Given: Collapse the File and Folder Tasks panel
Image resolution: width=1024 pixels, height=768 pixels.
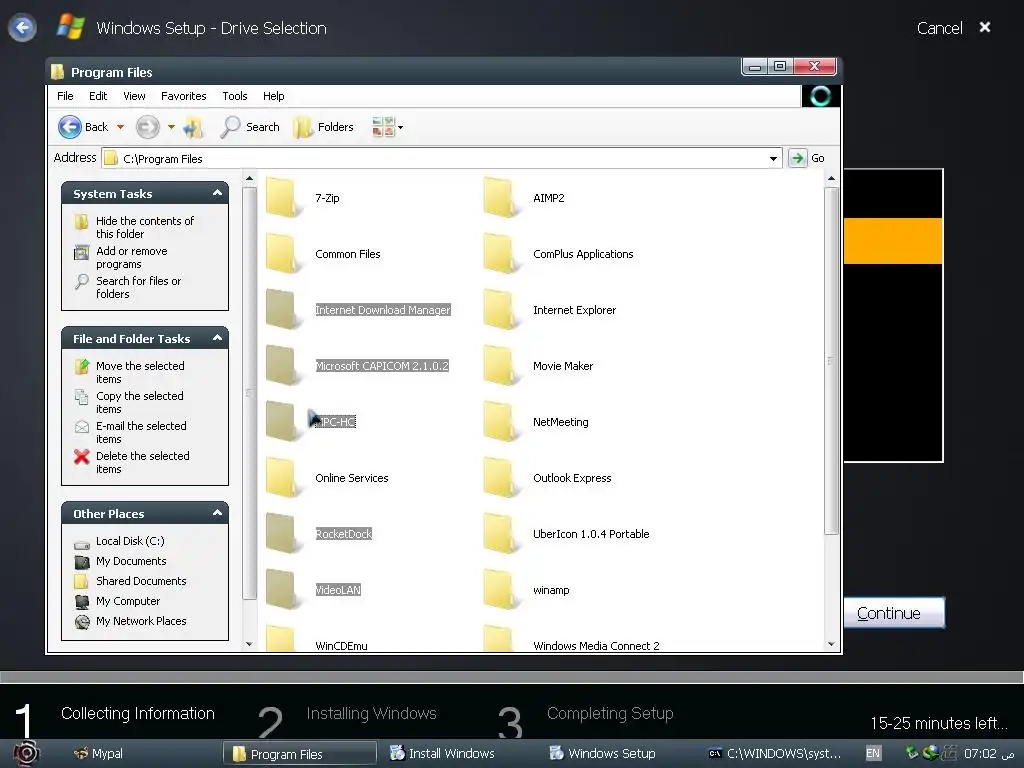Looking at the screenshot, I should [217, 338].
